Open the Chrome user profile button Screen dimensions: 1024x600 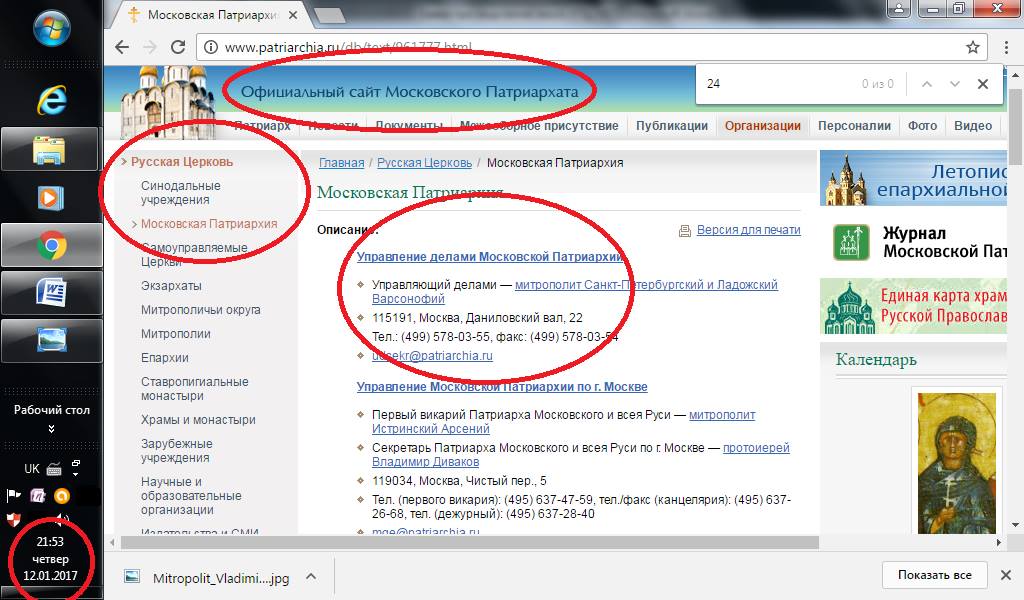899,8
